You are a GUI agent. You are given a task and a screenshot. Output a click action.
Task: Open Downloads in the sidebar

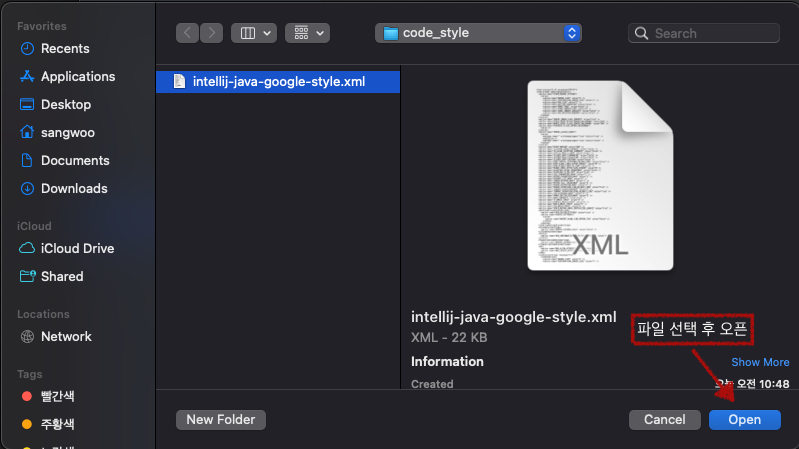point(74,189)
